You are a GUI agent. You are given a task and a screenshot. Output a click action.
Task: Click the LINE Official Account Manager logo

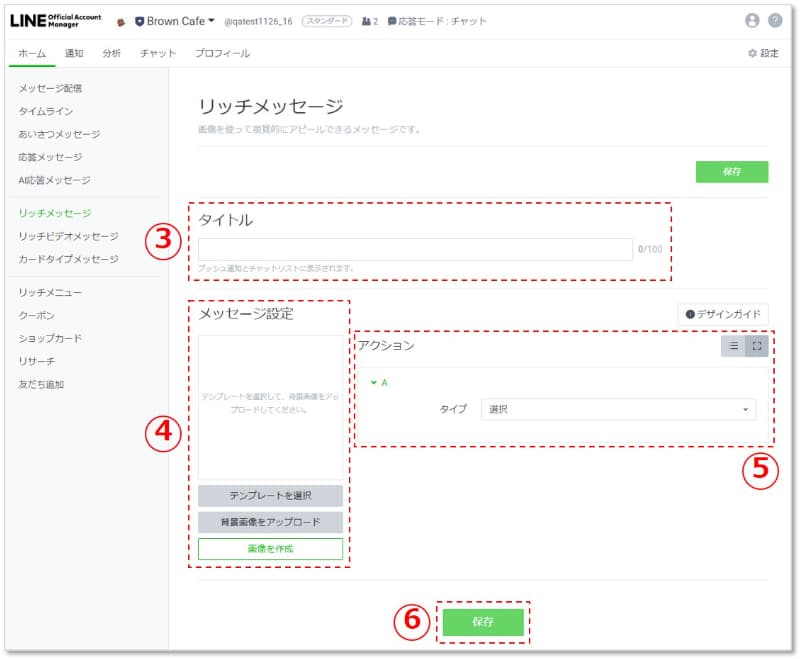(x=55, y=21)
